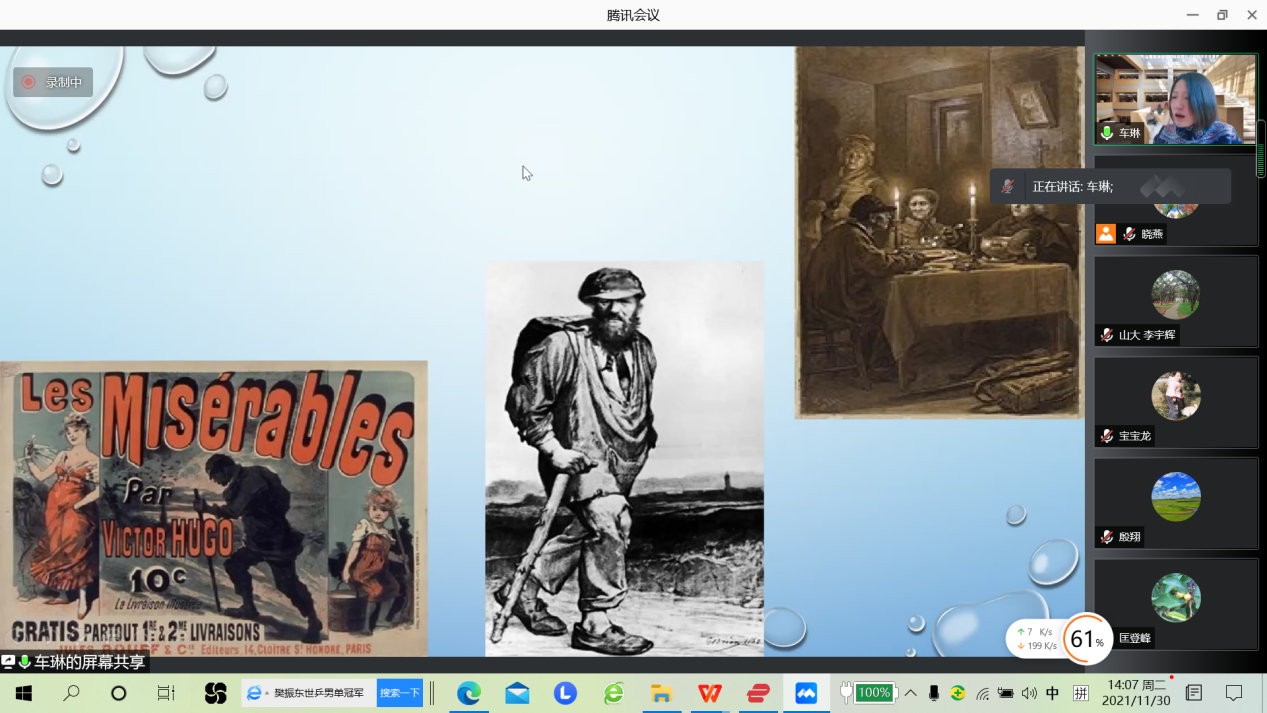This screenshot has height=713, width=1267.
Task: Open the blue L app in taskbar
Action: point(565,693)
